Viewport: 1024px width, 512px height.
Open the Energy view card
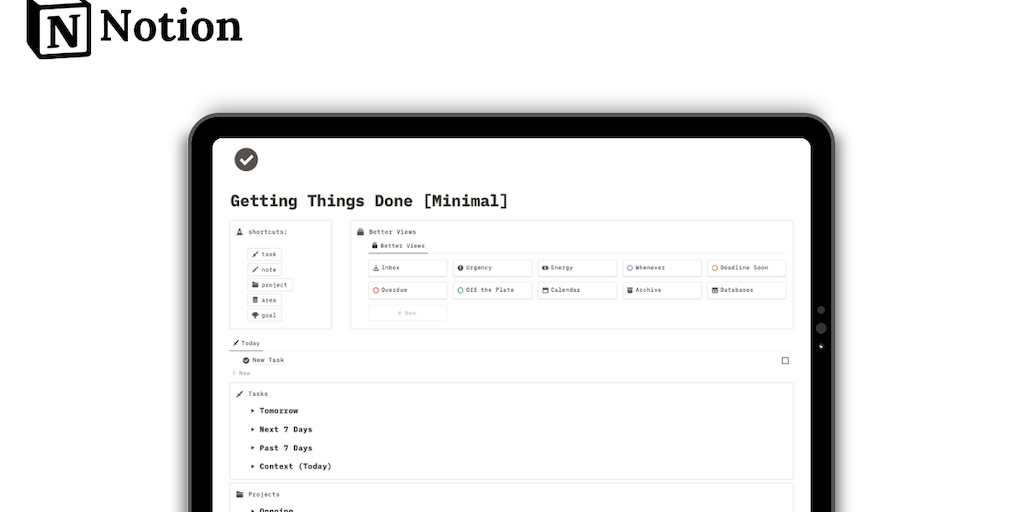tap(577, 268)
